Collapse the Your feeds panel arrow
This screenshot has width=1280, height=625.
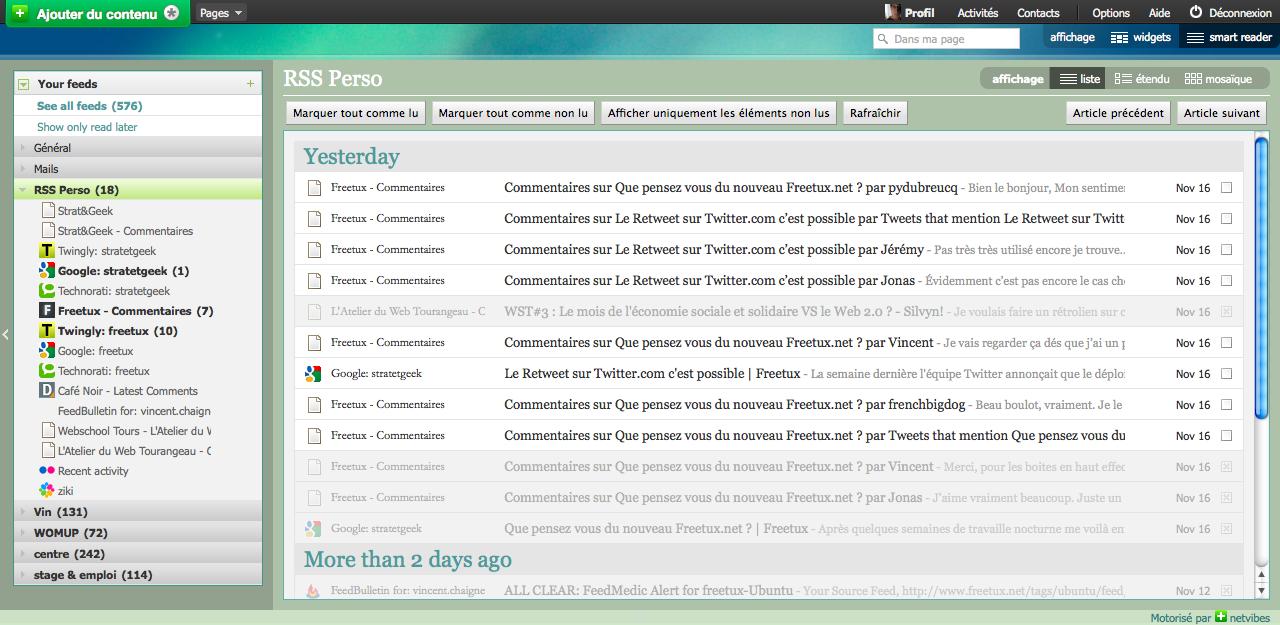[23, 84]
